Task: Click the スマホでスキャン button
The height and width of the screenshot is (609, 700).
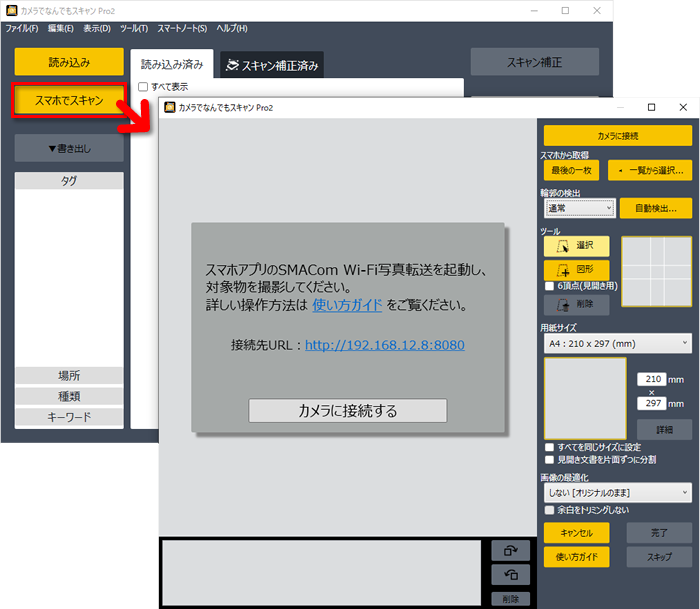Action: click(69, 100)
